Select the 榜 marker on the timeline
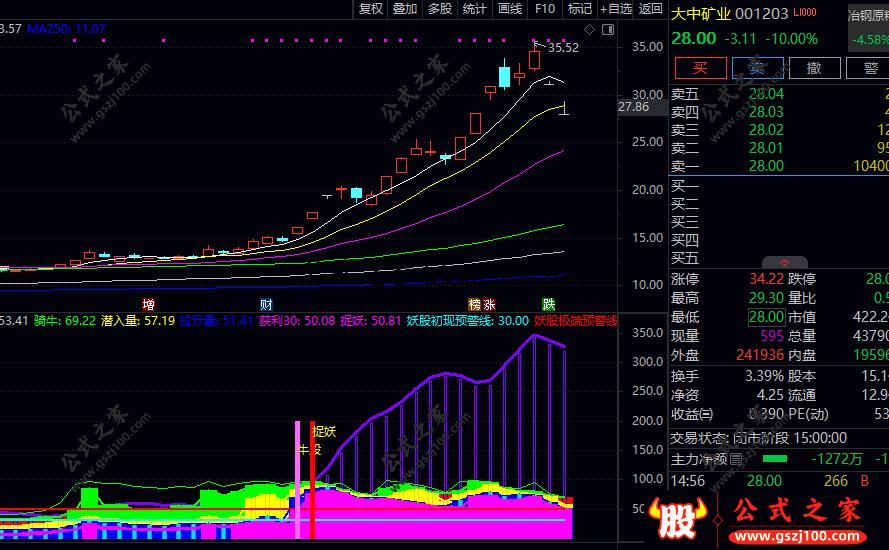This screenshot has height=550, width=889. click(x=475, y=304)
